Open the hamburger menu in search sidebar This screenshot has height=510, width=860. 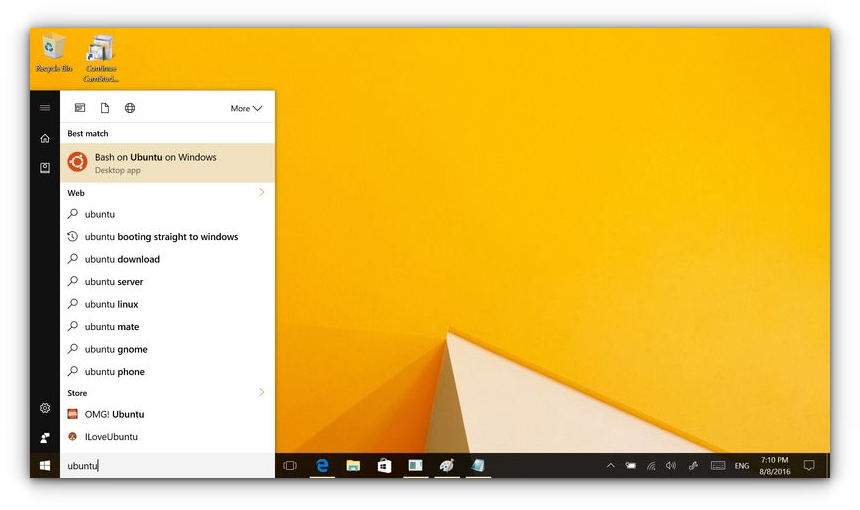pyautogui.click(x=45, y=108)
